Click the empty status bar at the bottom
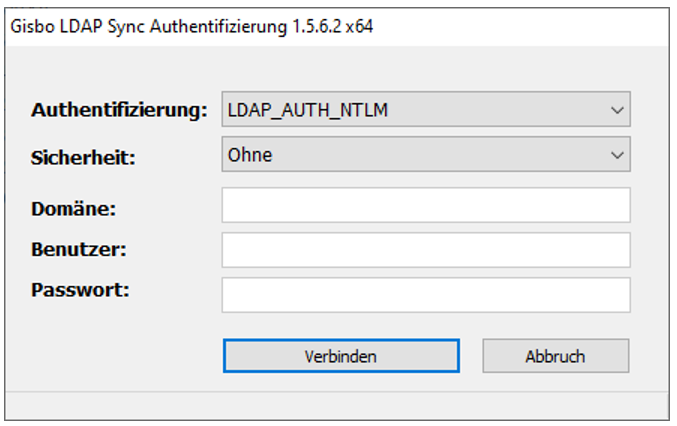The image size is (677, 426). pyautogui.click(x=337, y=406)
